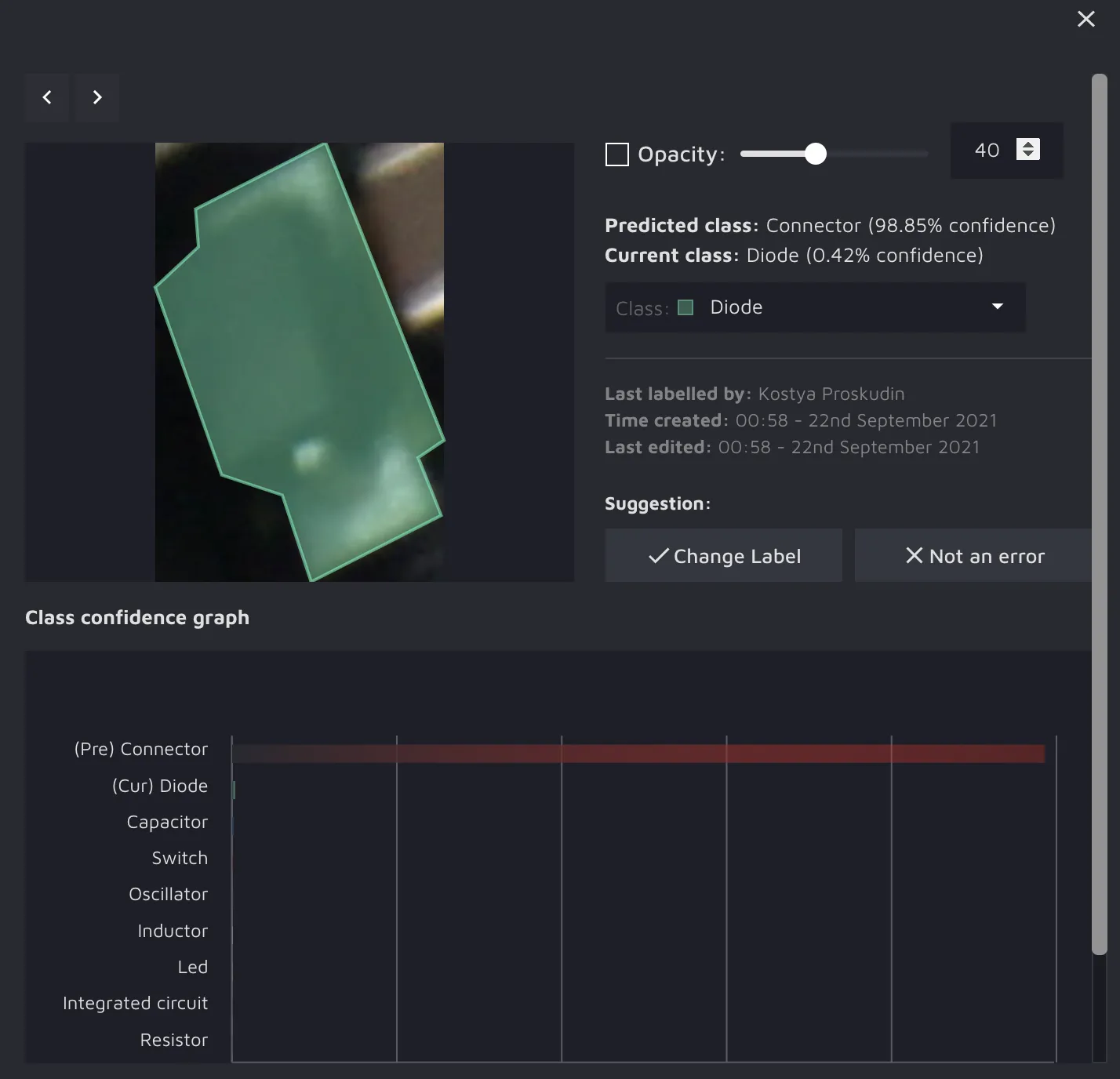The width and height of the screenshot is (1120, 1079).
Task: Close the label review dialog
Action: click(1085, 19)
